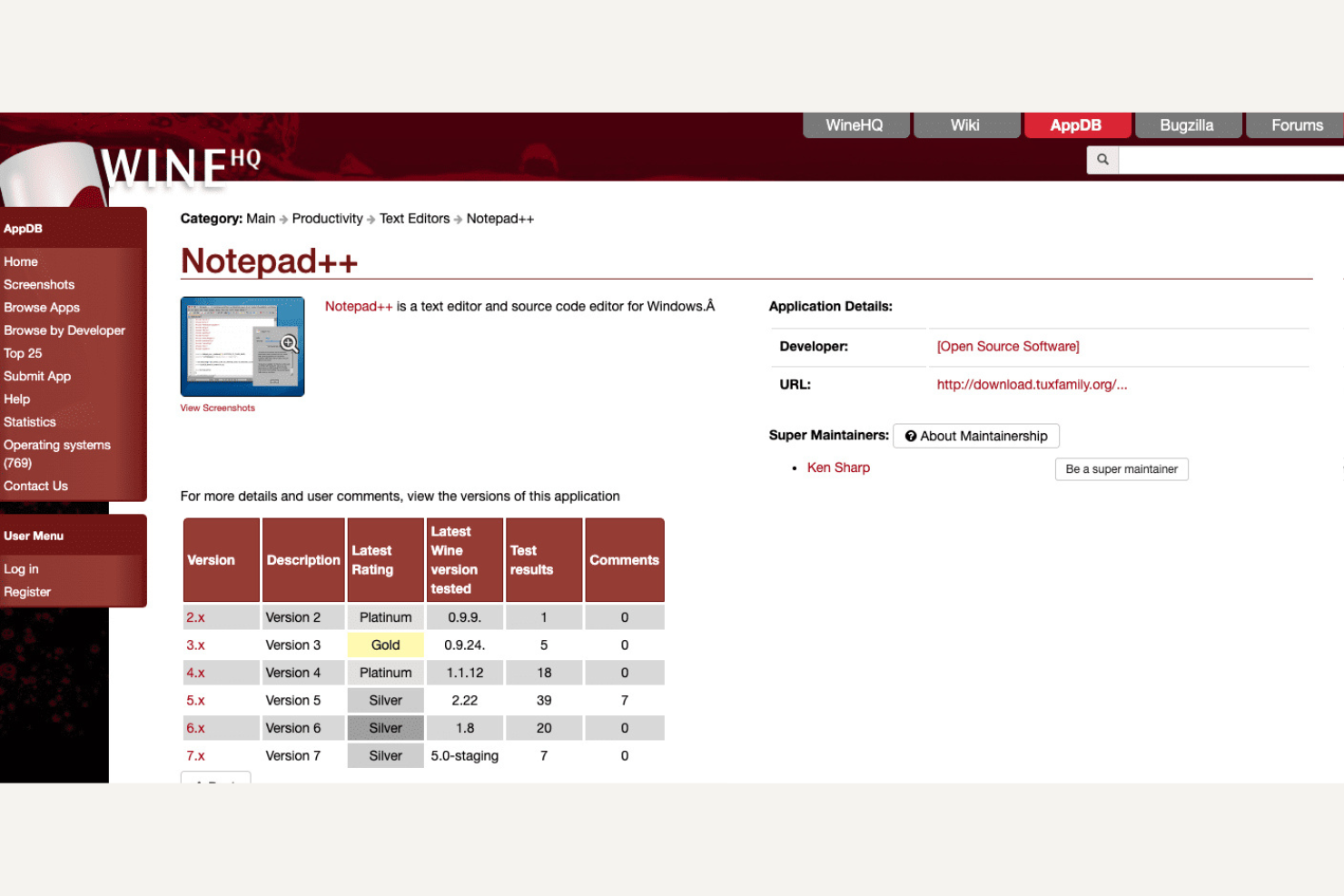The width and height of the screenshot is (1344, 896).
Task: Go to Submit App in the sidebar
Action: (37, 376)
